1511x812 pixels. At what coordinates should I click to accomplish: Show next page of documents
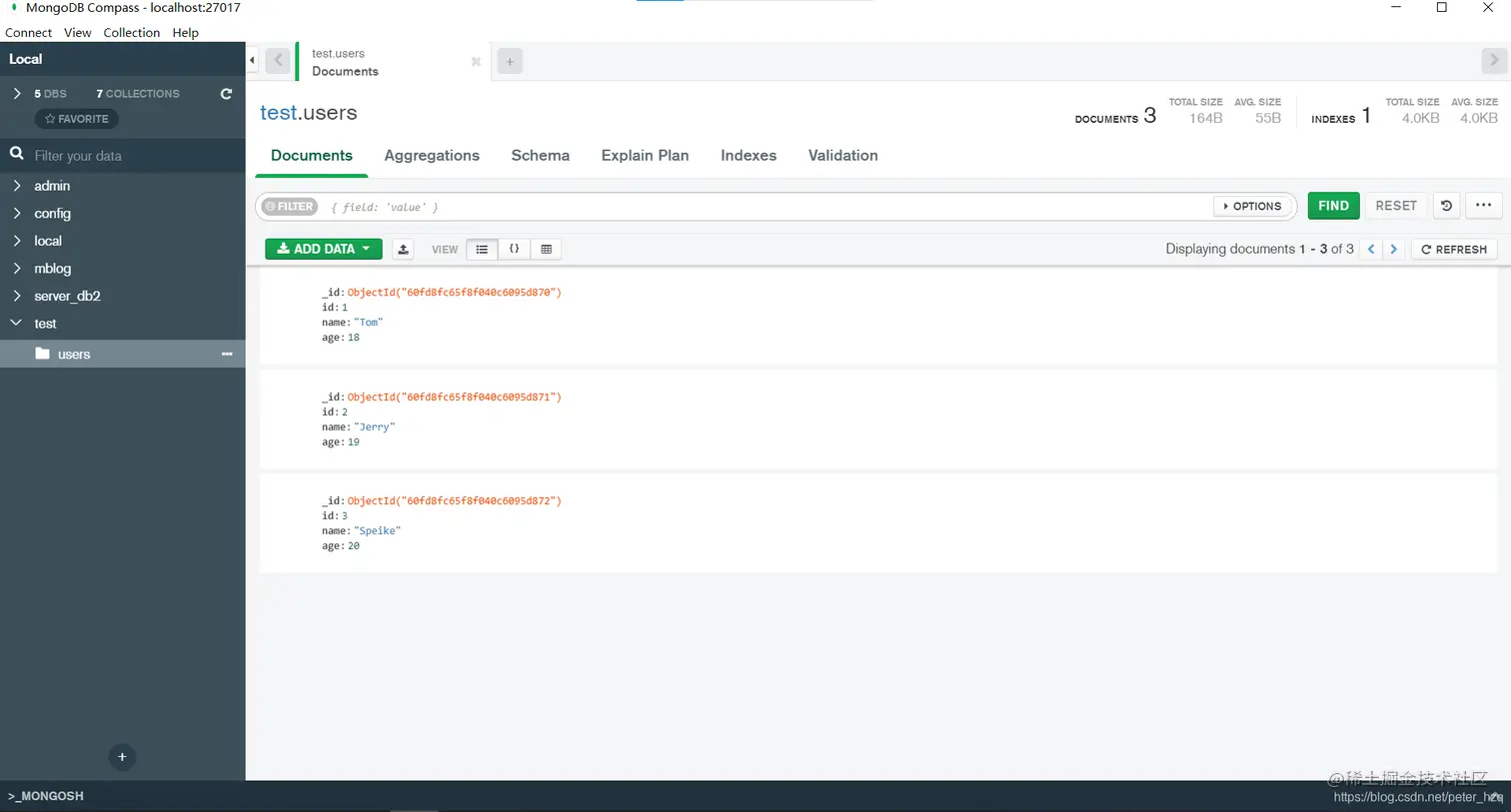click(x=1393, y=249)
